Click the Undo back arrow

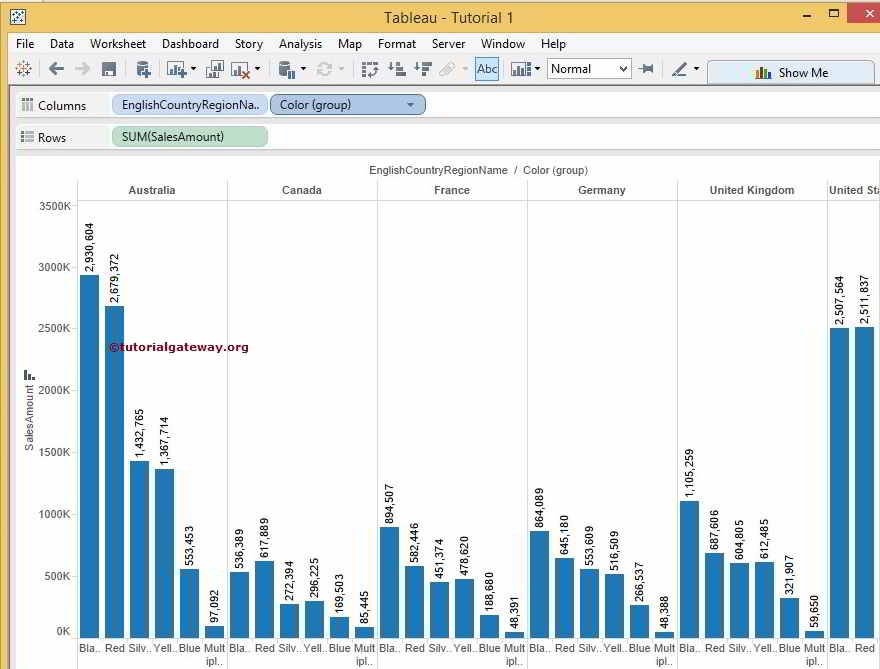pos(56,69)
